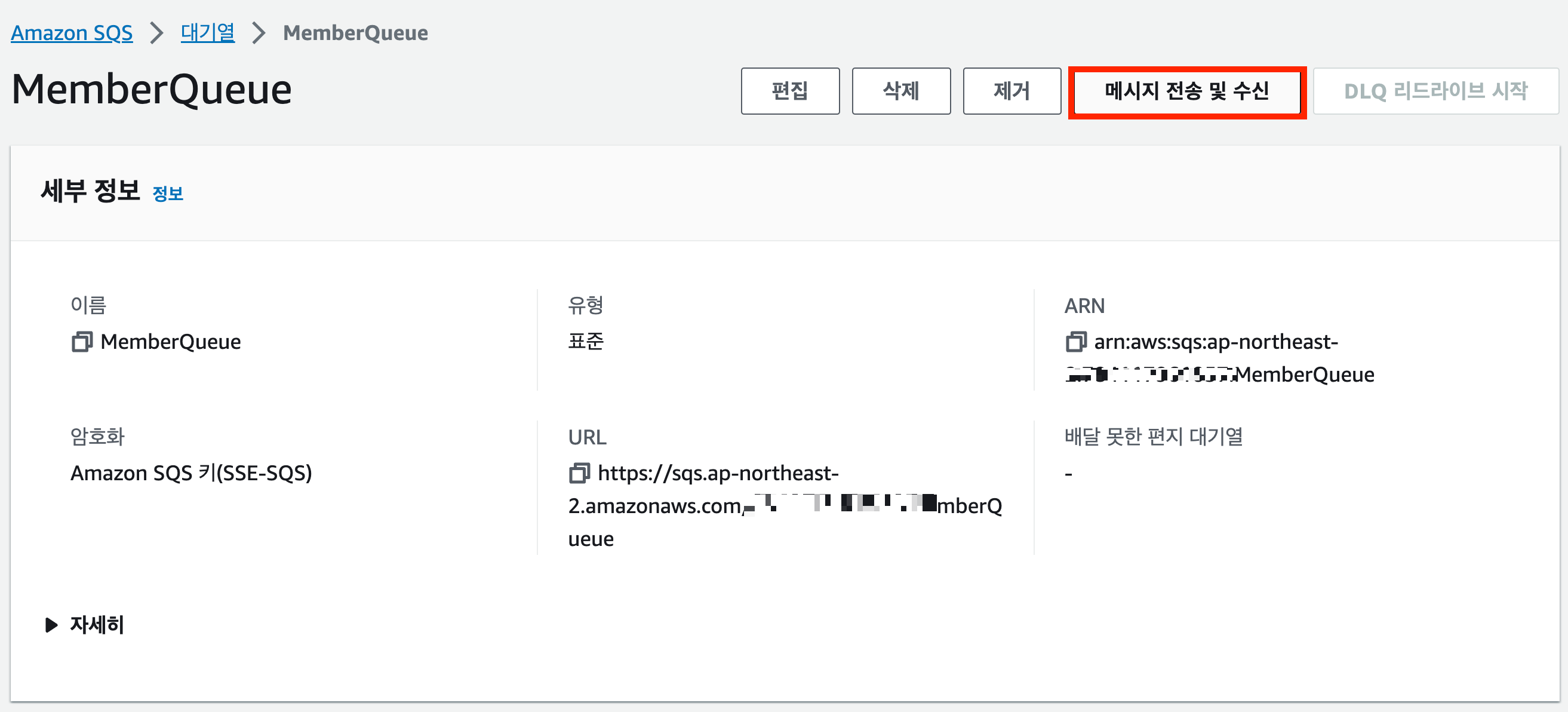Screen dimensions: 1568x712
Task: Click the 제거 purge button
Action: click(x=1011, y=91)
